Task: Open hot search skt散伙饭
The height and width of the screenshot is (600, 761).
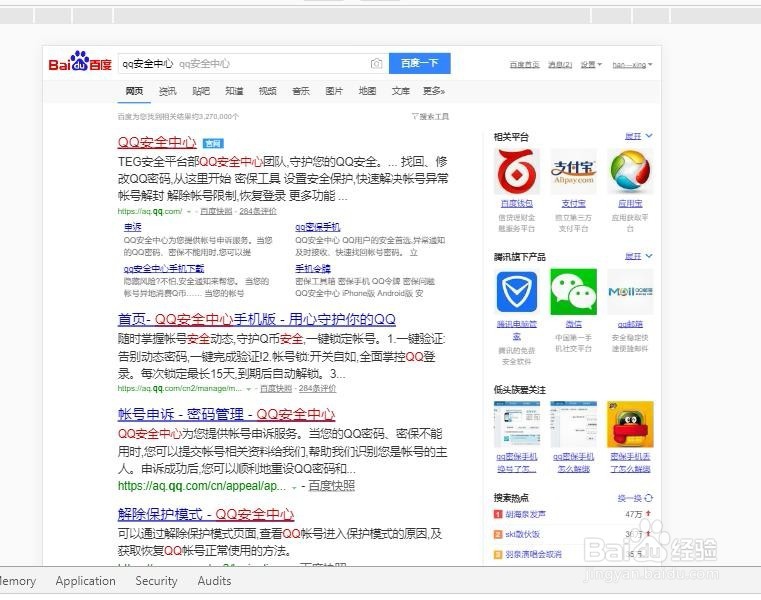Action: tap(522, 534)
